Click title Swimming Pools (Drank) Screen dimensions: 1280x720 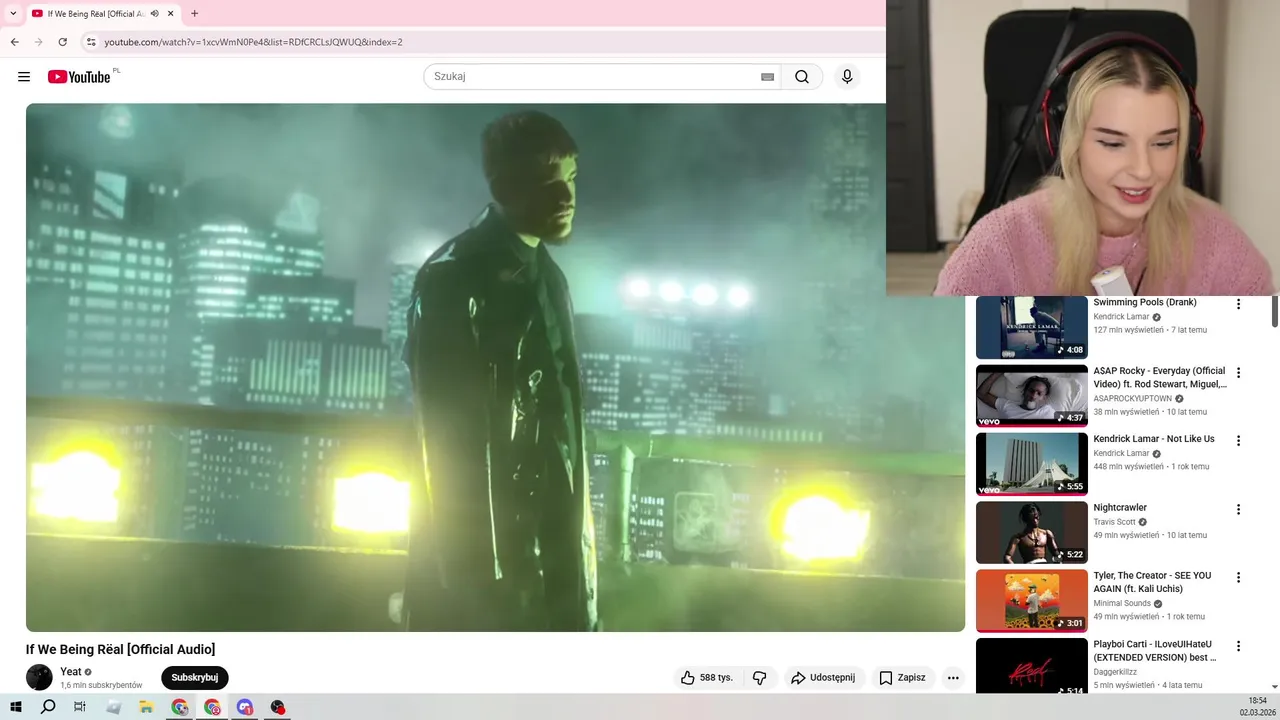pos(1145,302)
